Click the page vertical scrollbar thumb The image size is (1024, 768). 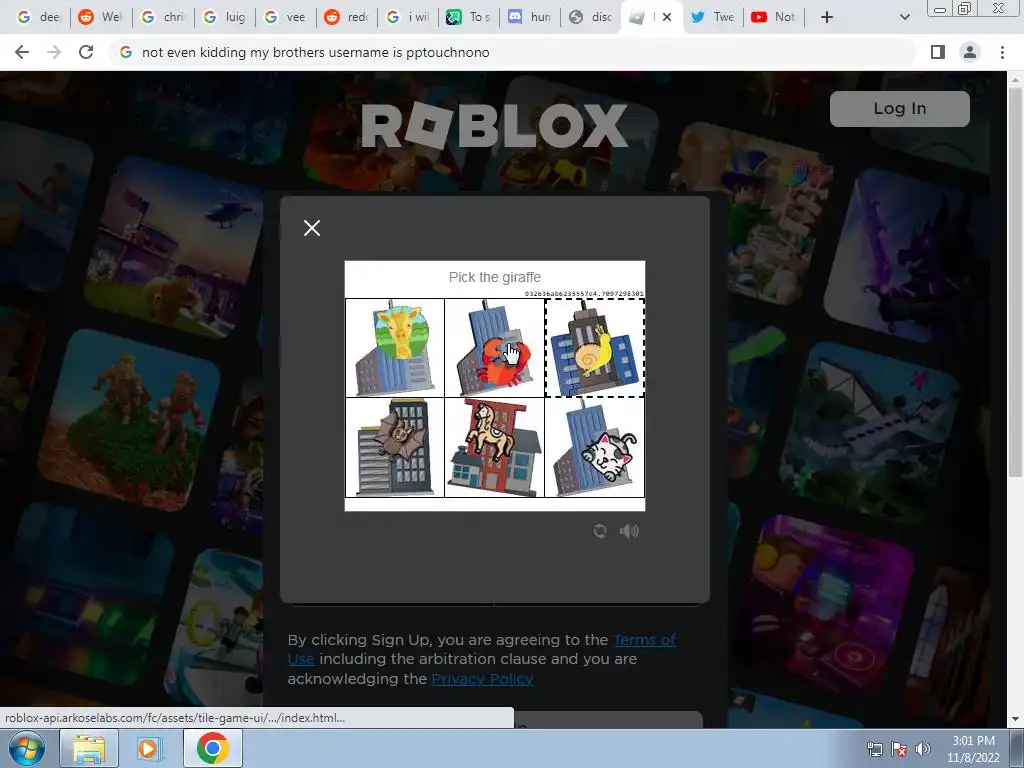click(x=1015, y=281)
